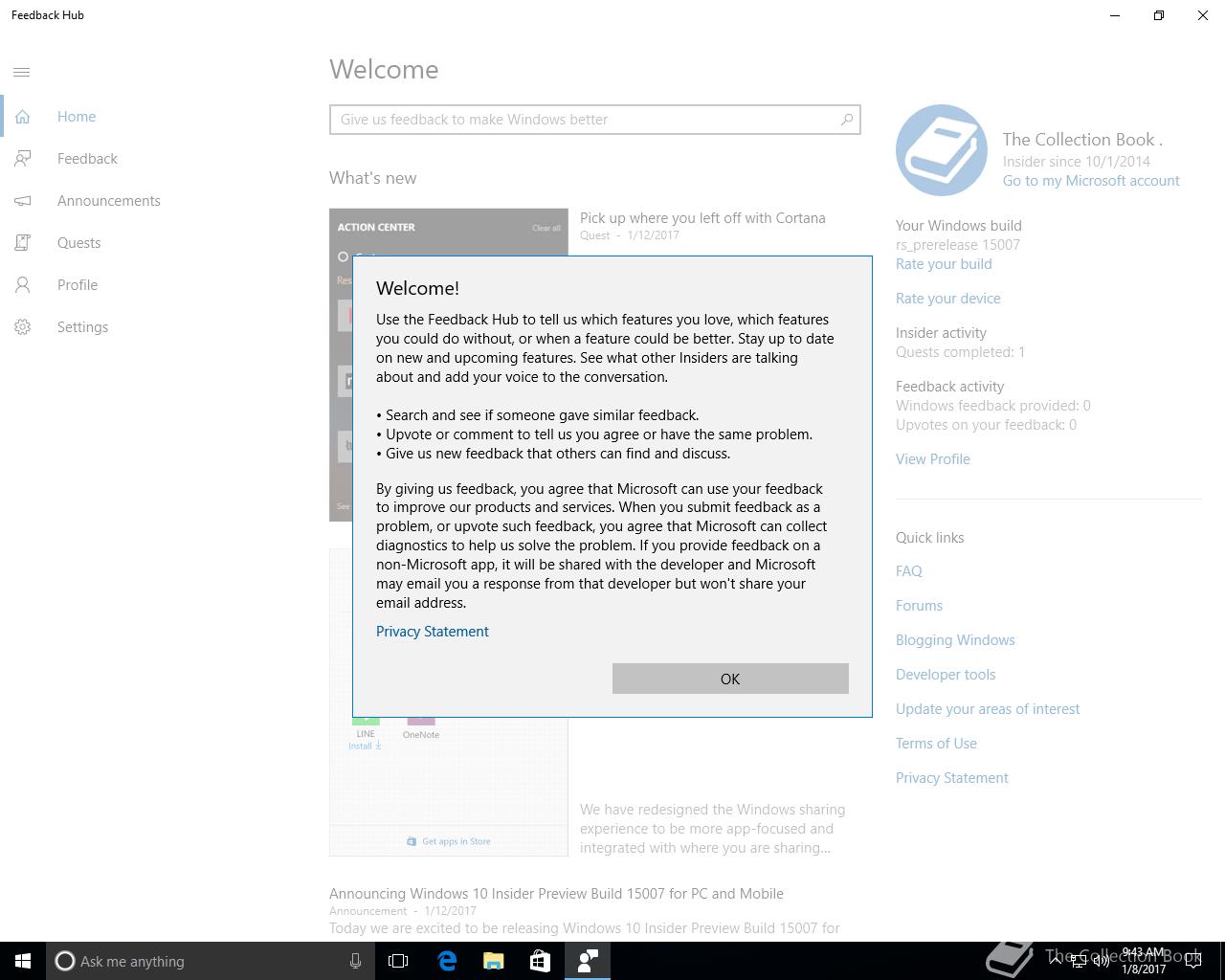Open Pick up where you left off with Cortana
Image resolution: width=1225 pixels, height=980 pixels.
(x=702, y=218)
